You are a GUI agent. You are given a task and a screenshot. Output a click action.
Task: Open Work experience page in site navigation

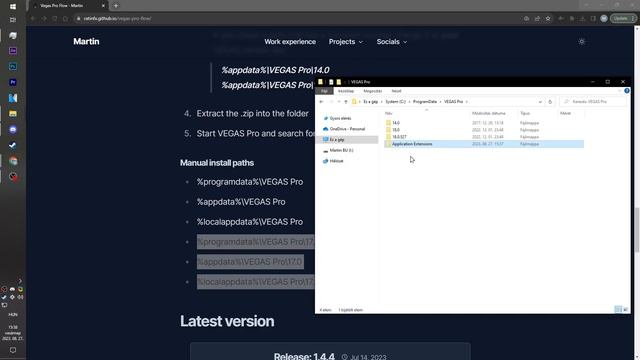click(x=290, y=42)
